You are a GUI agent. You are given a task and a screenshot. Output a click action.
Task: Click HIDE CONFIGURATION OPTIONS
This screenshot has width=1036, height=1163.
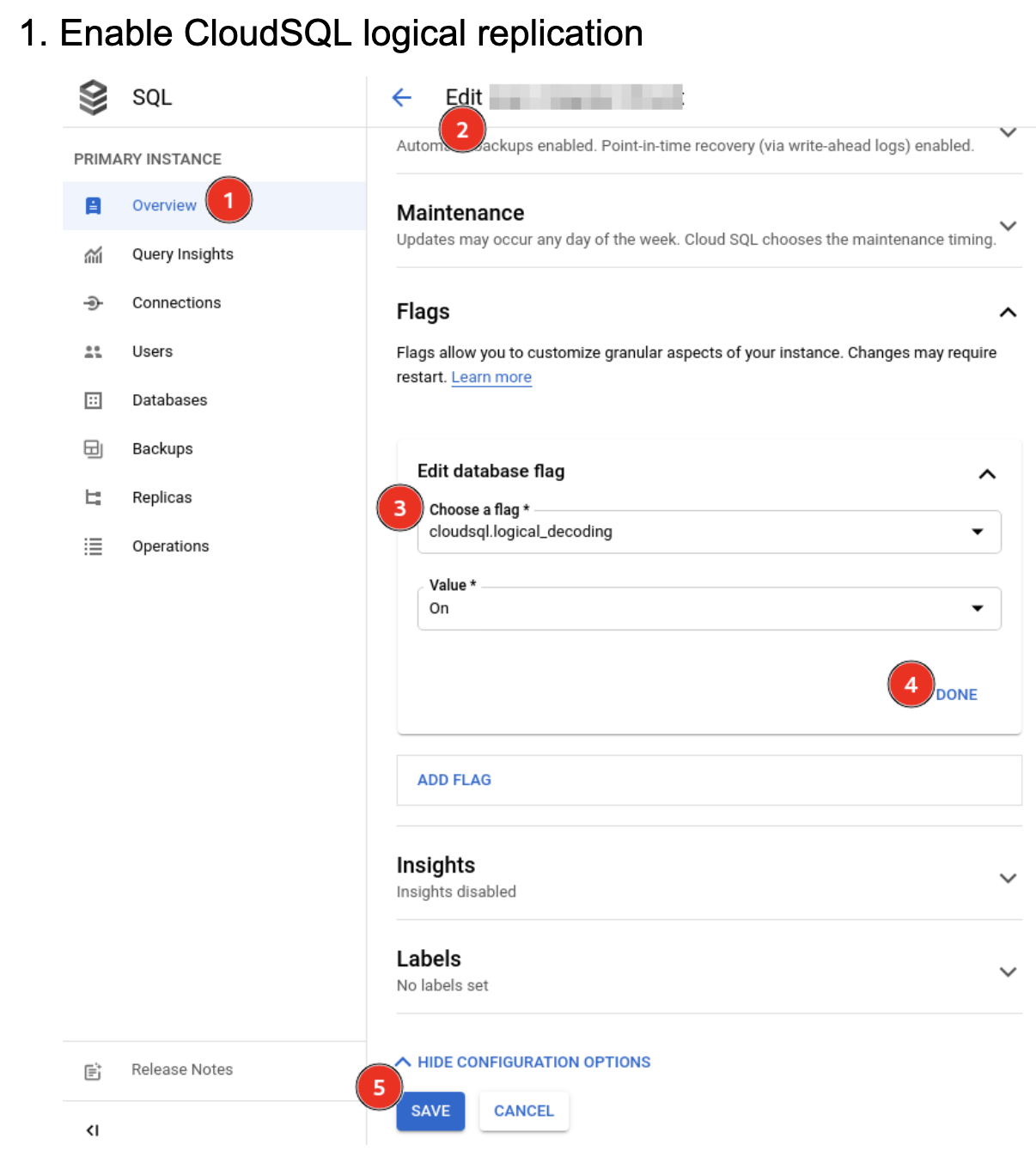533,1062
